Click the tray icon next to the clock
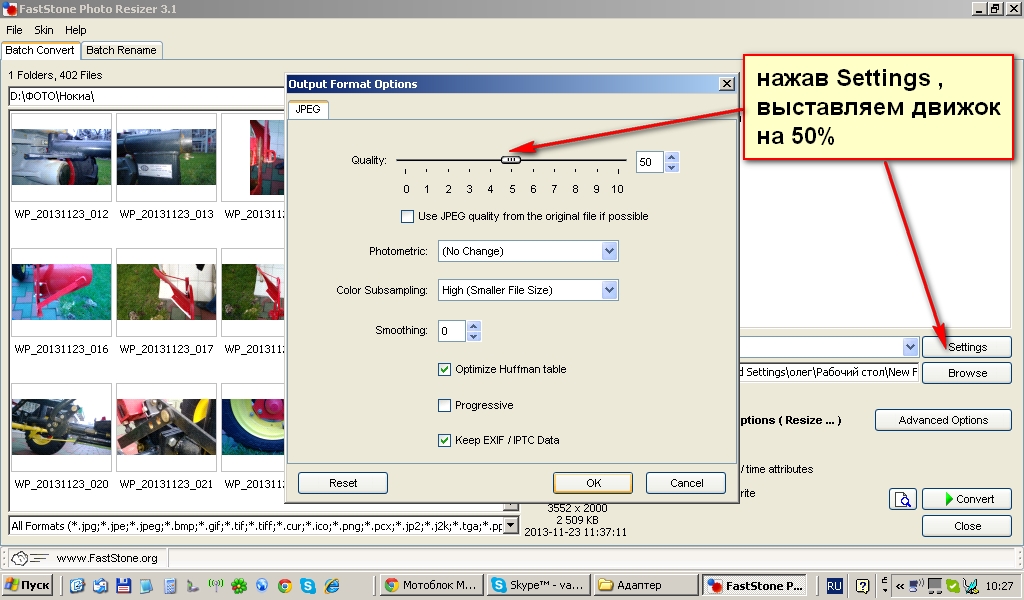The width and height of the screenshot is (1024, 600). point(971,586)
